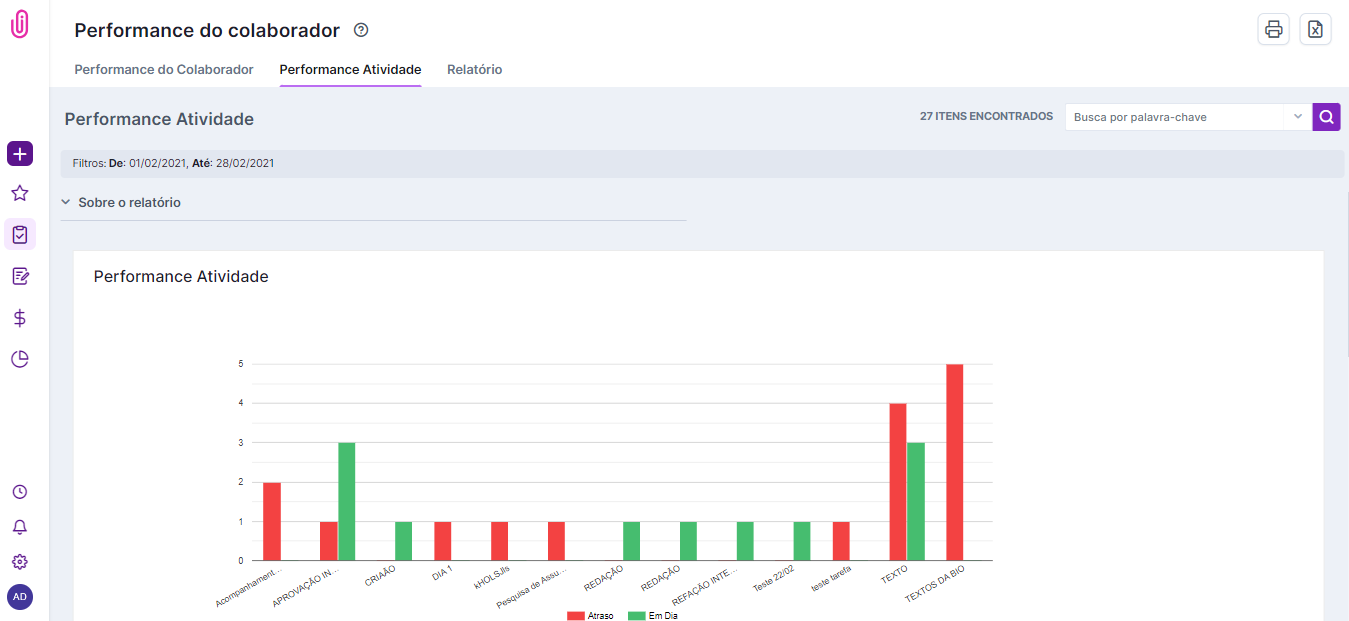Click the help question mark icon
Viewport: 1349px width, 621px height.
(361, 30)
